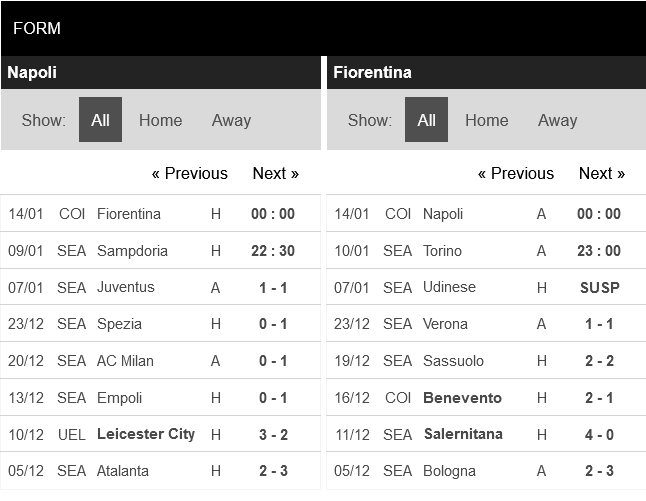
Task: Open the Sampdoria match at 22 : 30
Action: click(273, 251)
